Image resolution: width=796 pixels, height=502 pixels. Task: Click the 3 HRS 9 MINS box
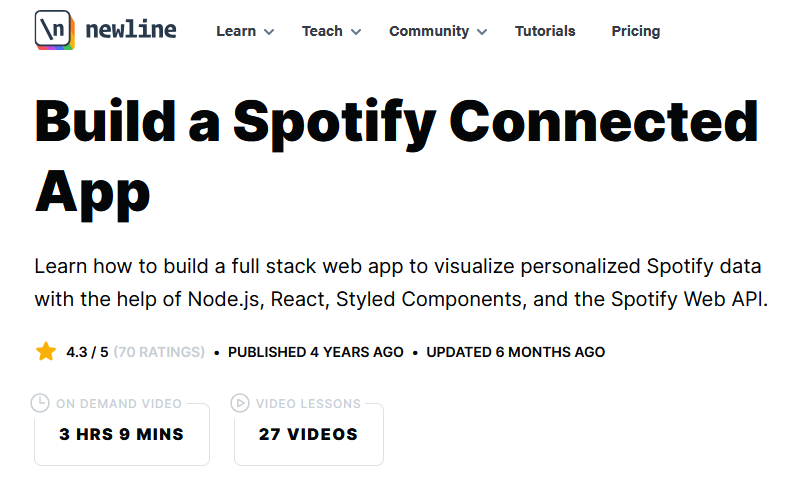(x=122, y=434)
